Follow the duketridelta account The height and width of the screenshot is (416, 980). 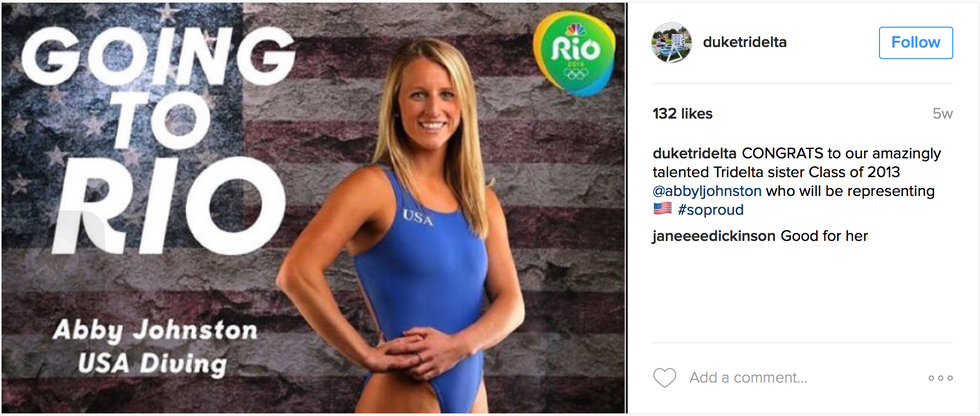[916, 42]
